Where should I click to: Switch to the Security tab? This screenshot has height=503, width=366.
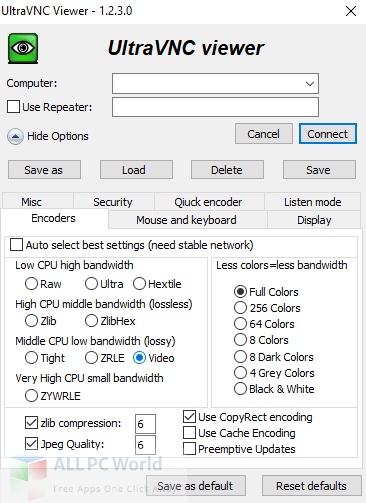[113, 202]
